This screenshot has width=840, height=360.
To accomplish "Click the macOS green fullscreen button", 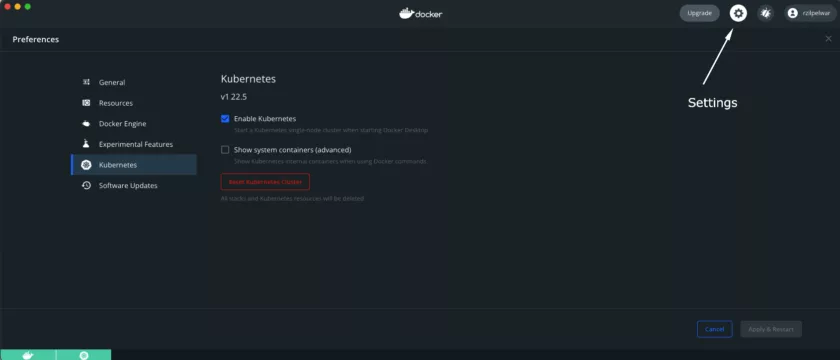I will click(x=28, y=6).
